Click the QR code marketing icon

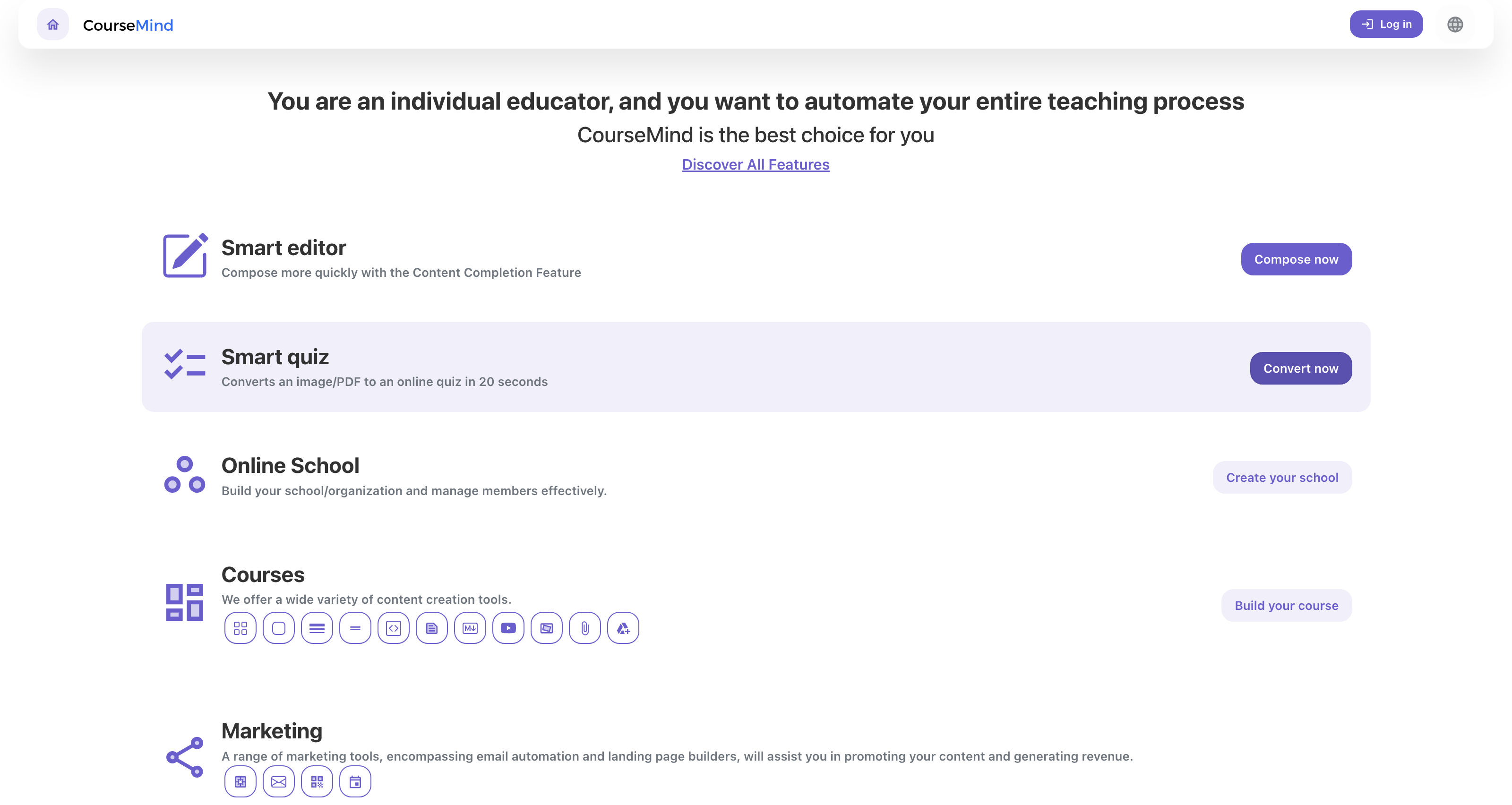pyautogui.click(x=317, y=781)
